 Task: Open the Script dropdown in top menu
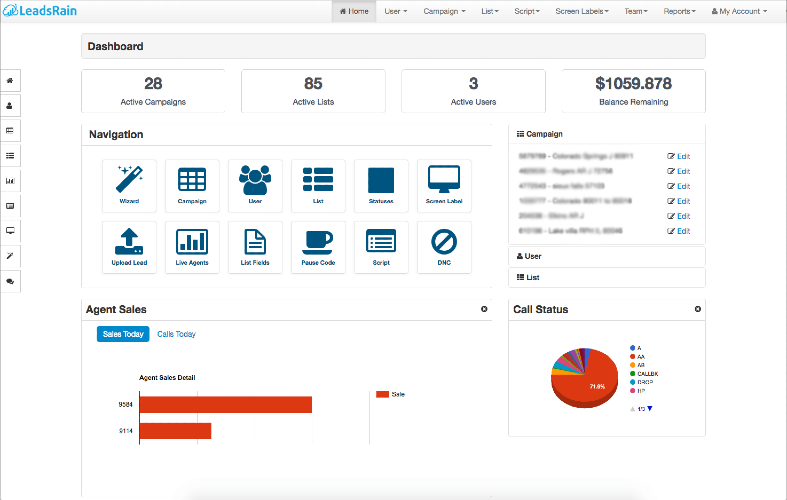pos(527,11)
